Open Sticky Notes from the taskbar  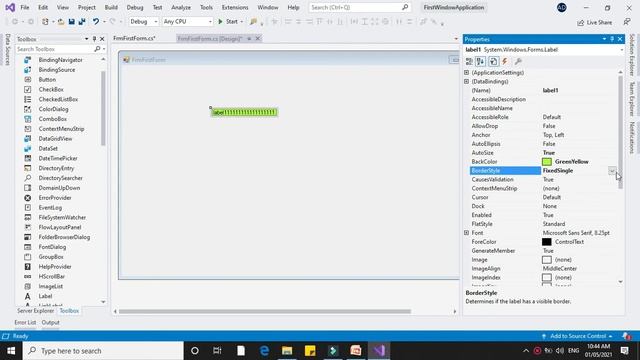click(x=310, y=351)
